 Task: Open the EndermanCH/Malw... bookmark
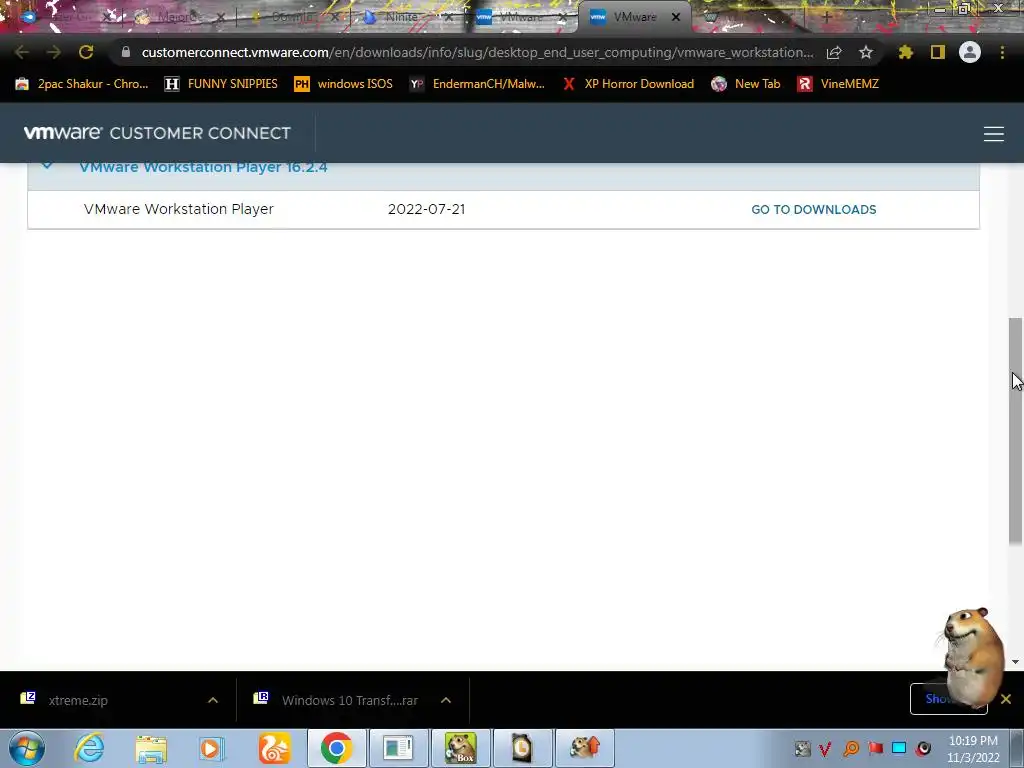(477, 84)
